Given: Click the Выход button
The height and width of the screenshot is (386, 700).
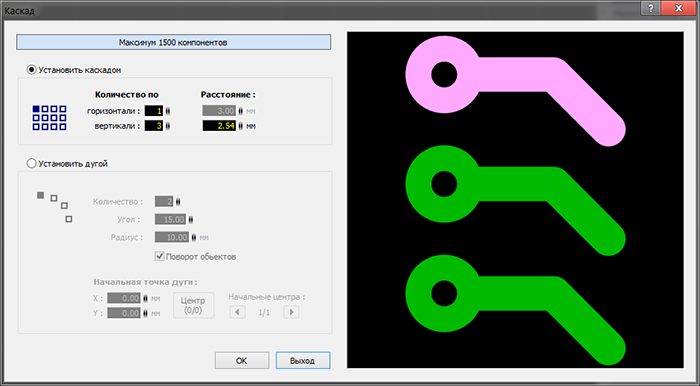Looking at the screenshot, I should click(x=303, y=361).
